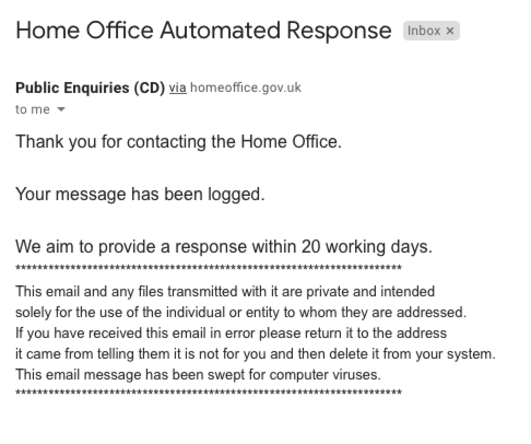Expand recipient details arrow beside "to me"
Screen dimensions: 531x444
pyautogui.click(x=61, y=109)
